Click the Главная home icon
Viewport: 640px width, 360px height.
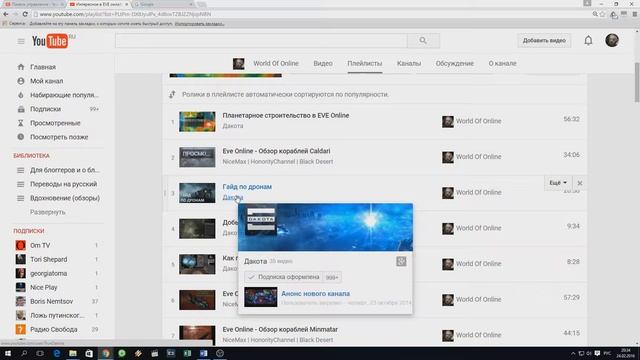(x=21, y=67)
